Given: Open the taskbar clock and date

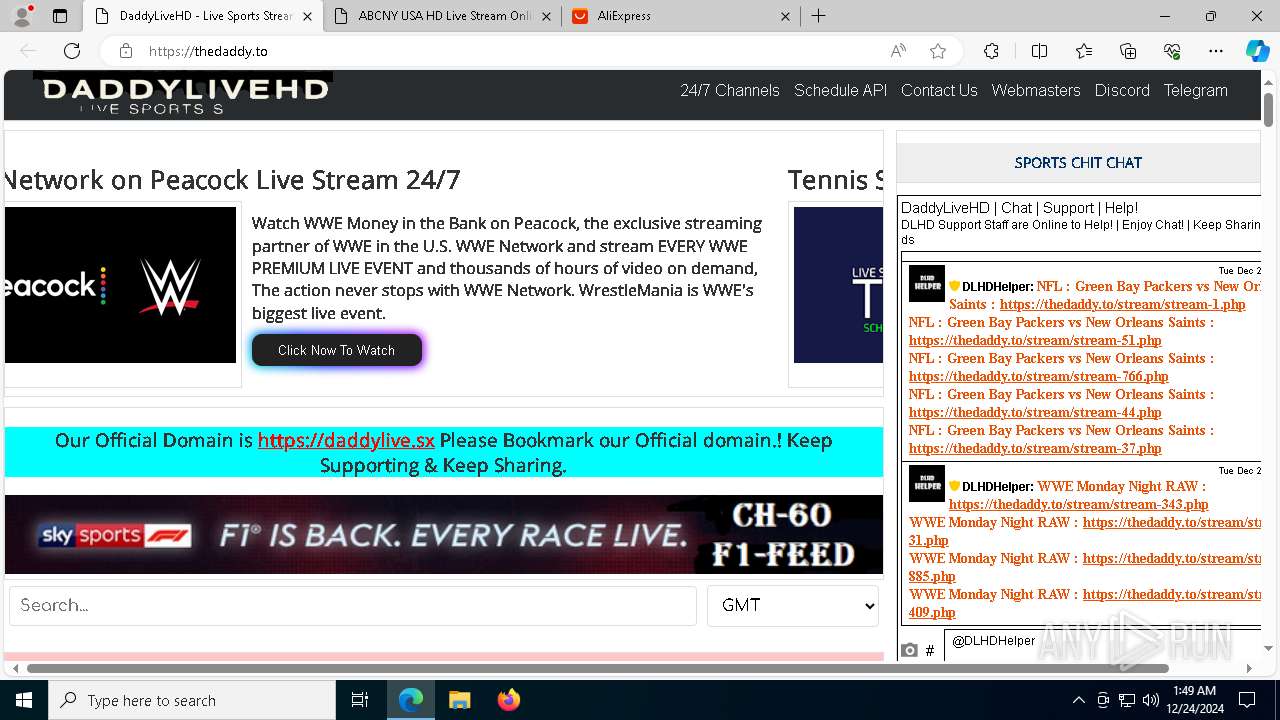Looking at the screenshot, I should click(1194, 700).
